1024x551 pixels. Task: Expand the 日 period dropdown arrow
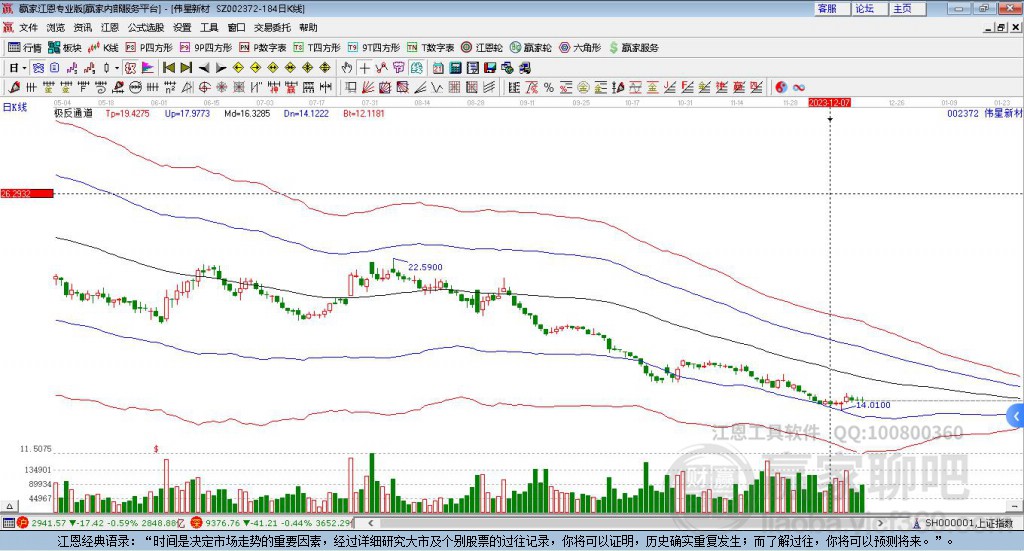pos(24,68)
